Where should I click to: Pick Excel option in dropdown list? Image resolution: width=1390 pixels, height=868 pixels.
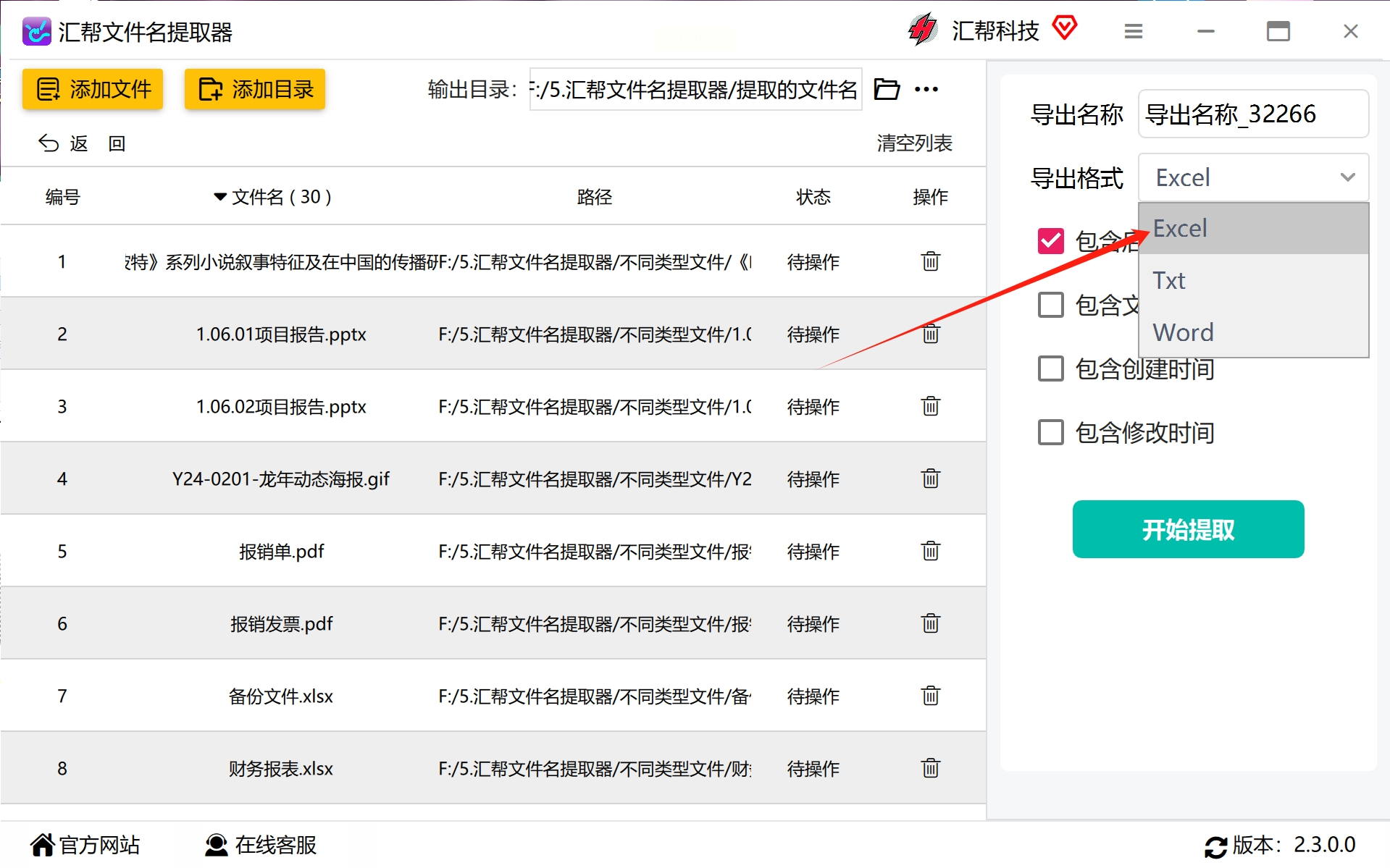[1253, 229]
